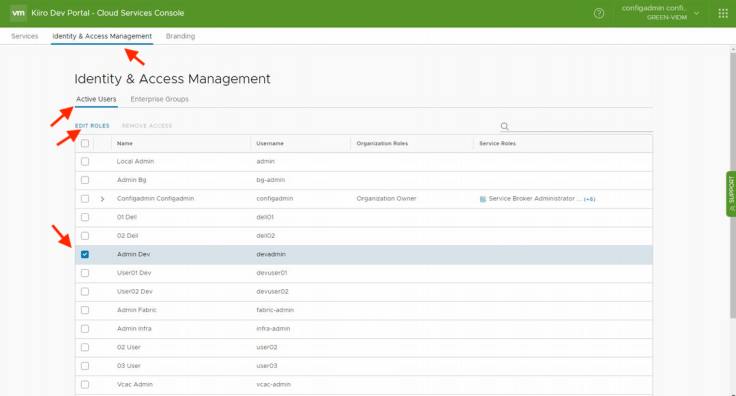
Task: Click the infra-admin username
Action: point(273,328)
